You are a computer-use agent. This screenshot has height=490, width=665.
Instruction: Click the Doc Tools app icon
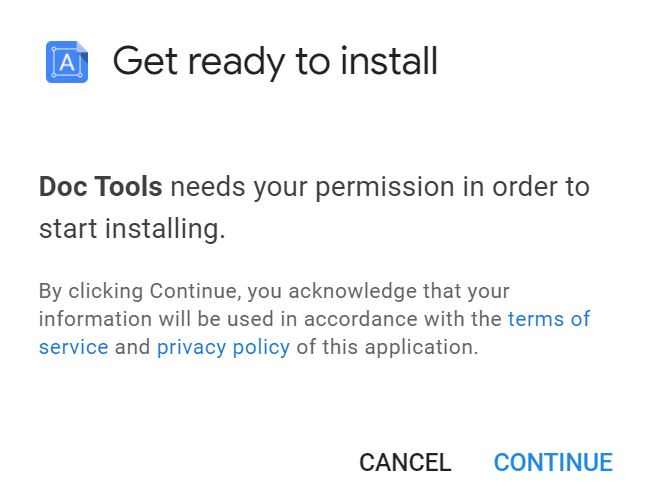pos(67,62)
